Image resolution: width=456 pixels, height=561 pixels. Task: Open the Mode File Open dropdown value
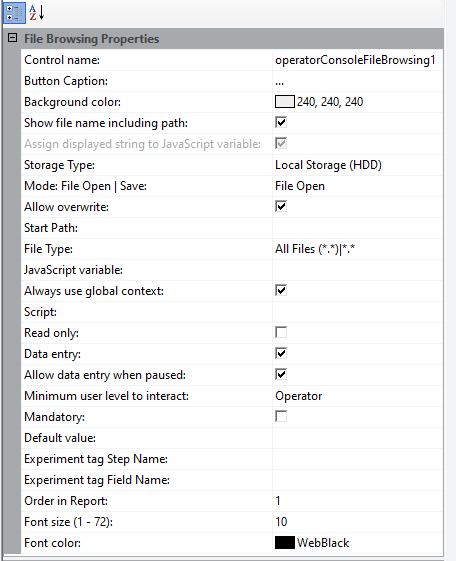357,186
